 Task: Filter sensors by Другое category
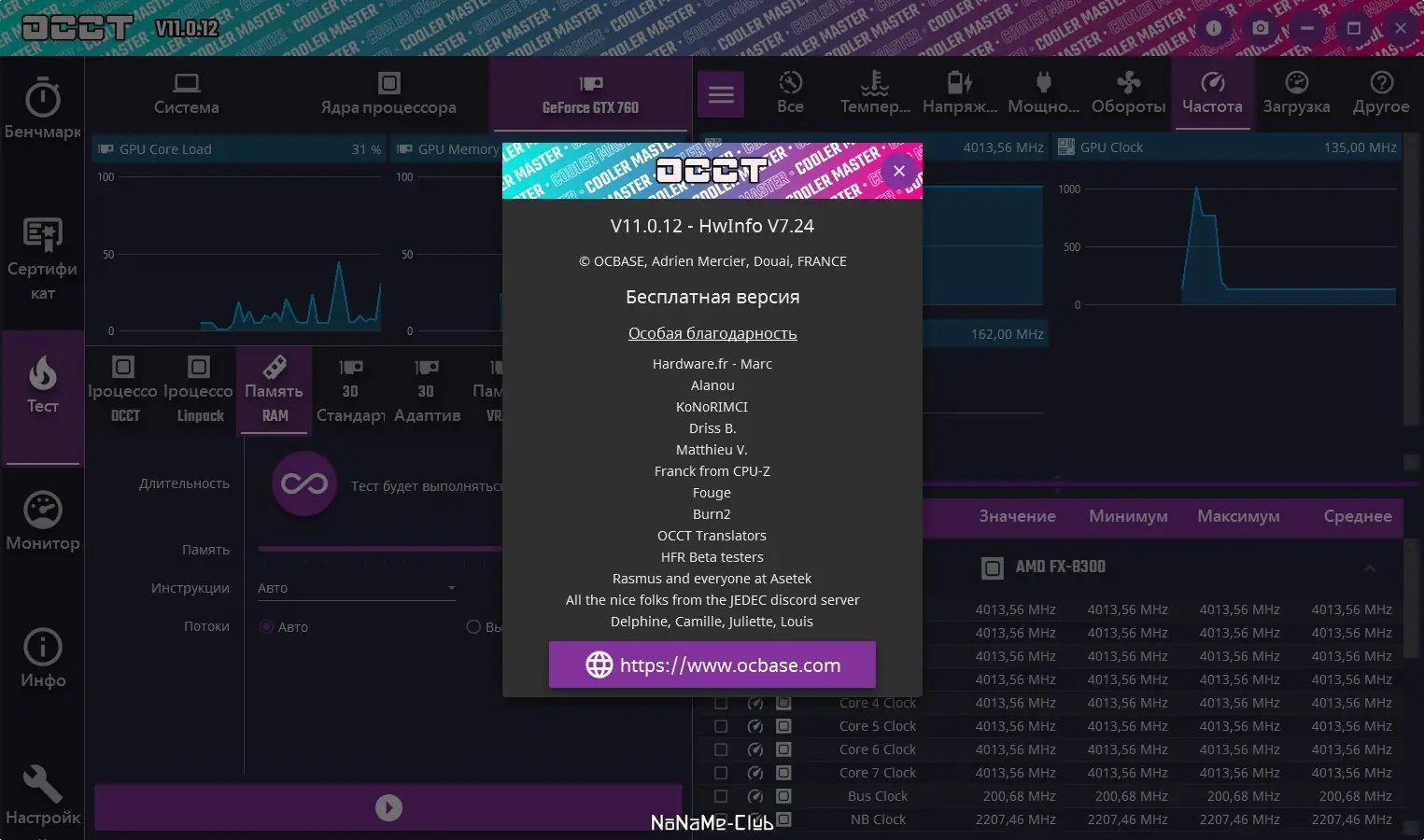click(1381, 93)
